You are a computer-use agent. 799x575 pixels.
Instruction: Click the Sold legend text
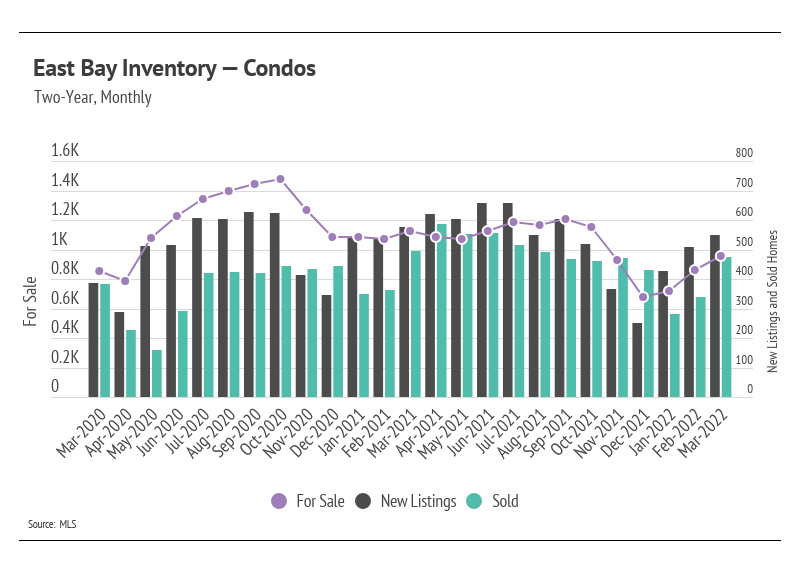click(x=505, y=501)
